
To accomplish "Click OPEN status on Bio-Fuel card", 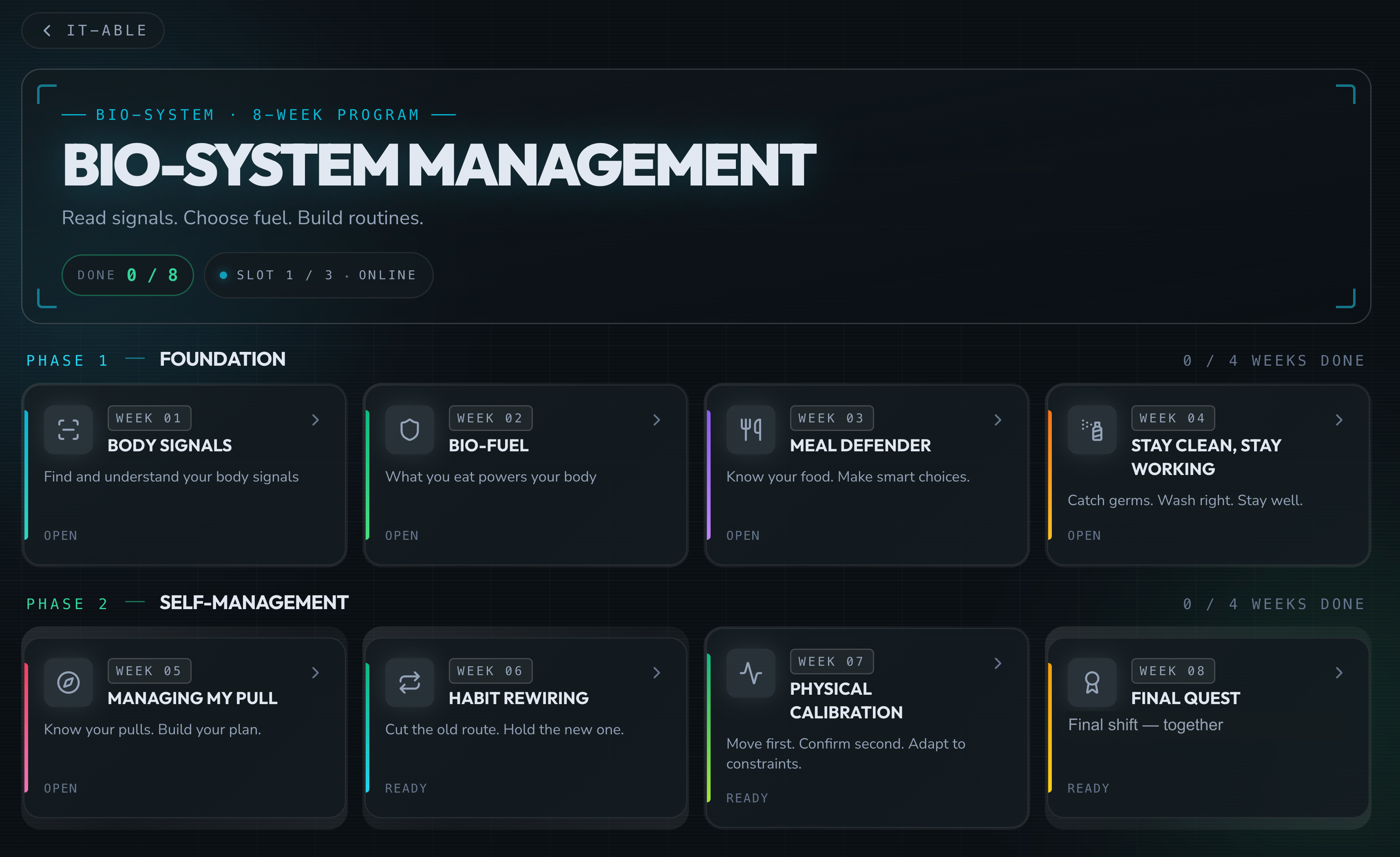I will [x=402, y=535].
